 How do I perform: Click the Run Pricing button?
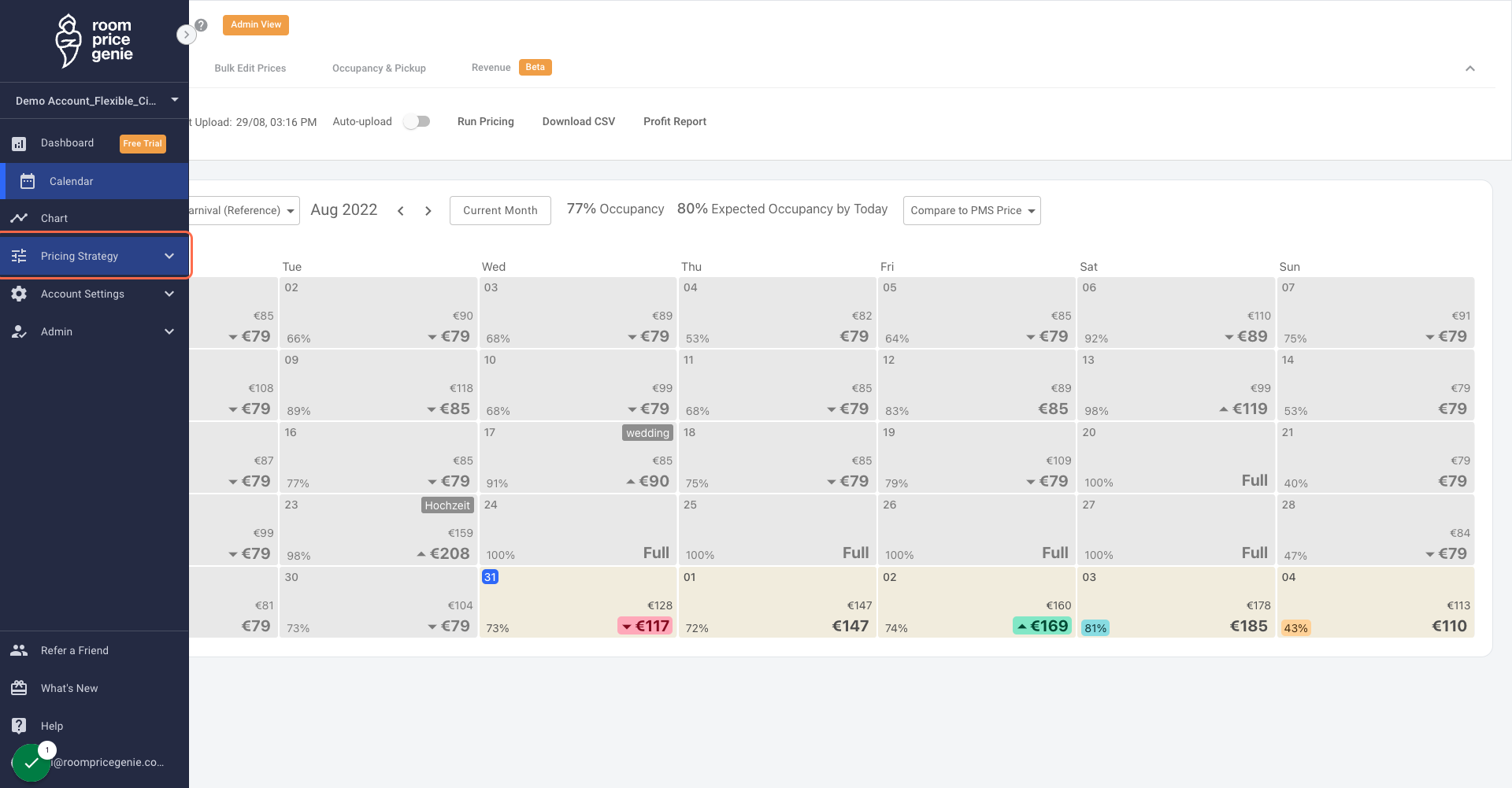486,121
